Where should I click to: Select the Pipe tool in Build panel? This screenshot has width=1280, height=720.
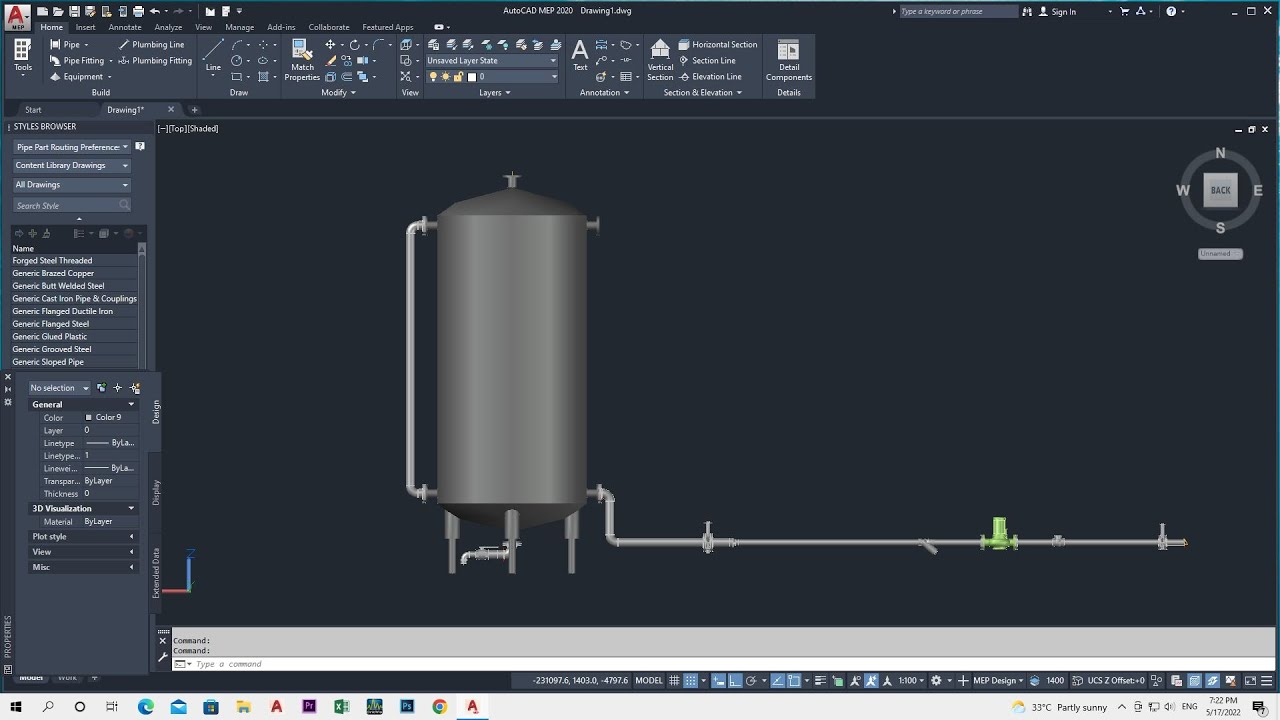pyautogui.click(x=66, y=45)
